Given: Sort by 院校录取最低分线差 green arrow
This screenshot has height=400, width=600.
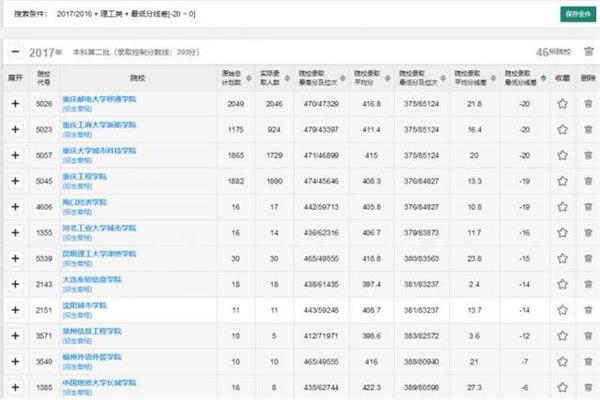Looking at the screenshot, I should tap(543, 78).
